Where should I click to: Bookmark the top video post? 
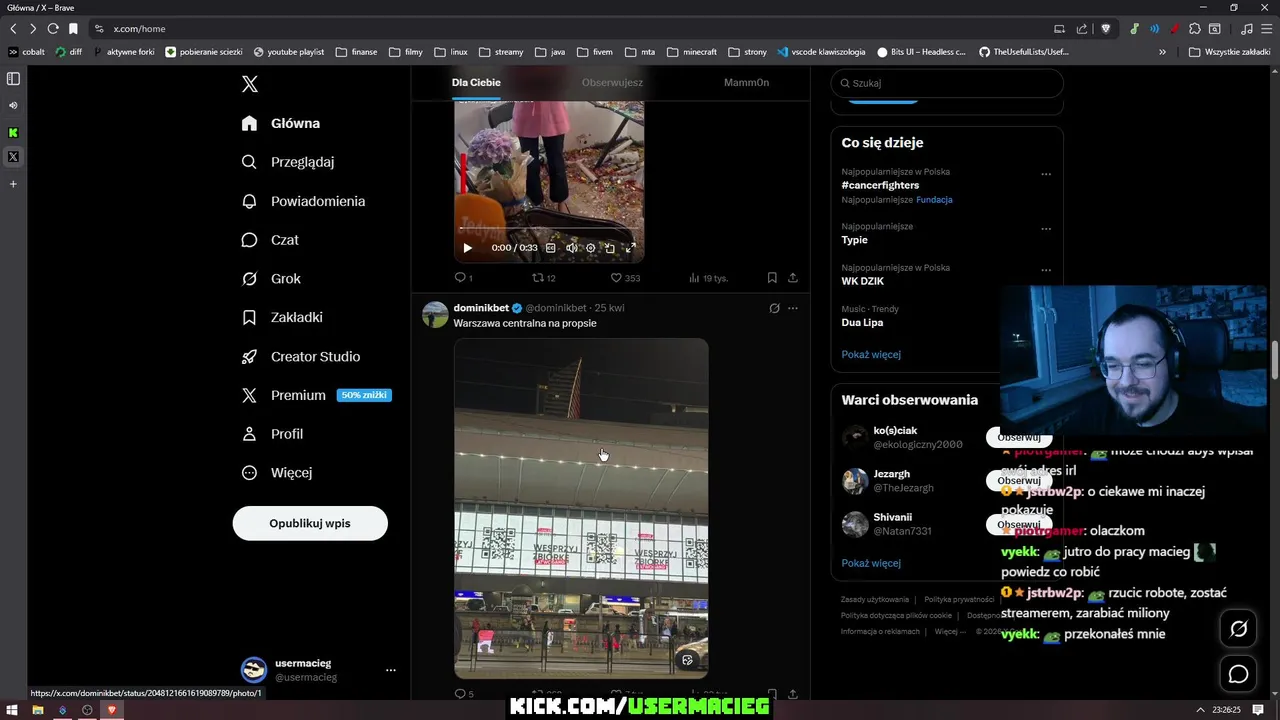[x=772, y=278]
